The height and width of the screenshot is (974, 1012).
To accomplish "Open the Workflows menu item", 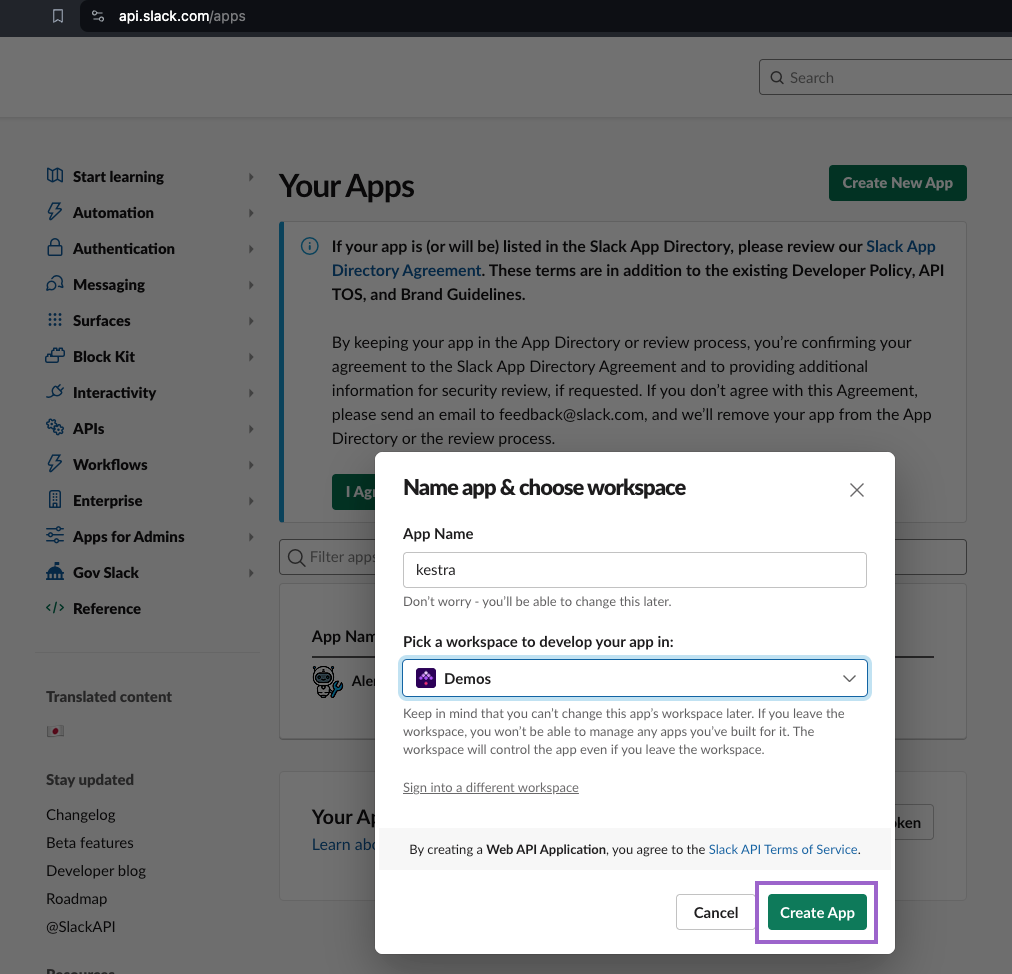I will coord(110,464).
